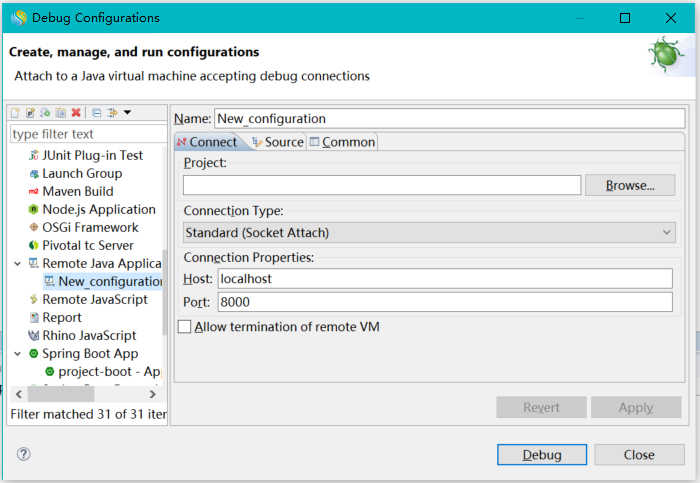Click into the Port field
Image resolution: width=700 pixels, height=483 pixels.
click(445, 302)
